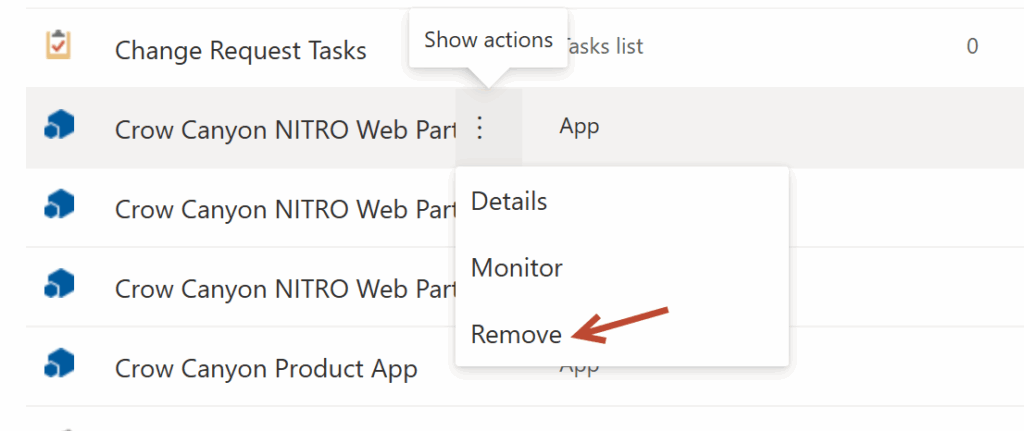Click the Change Request Tasks clipboard icon
The width and height of the screenshot is (1024, 431).
(x=59, y=45)
